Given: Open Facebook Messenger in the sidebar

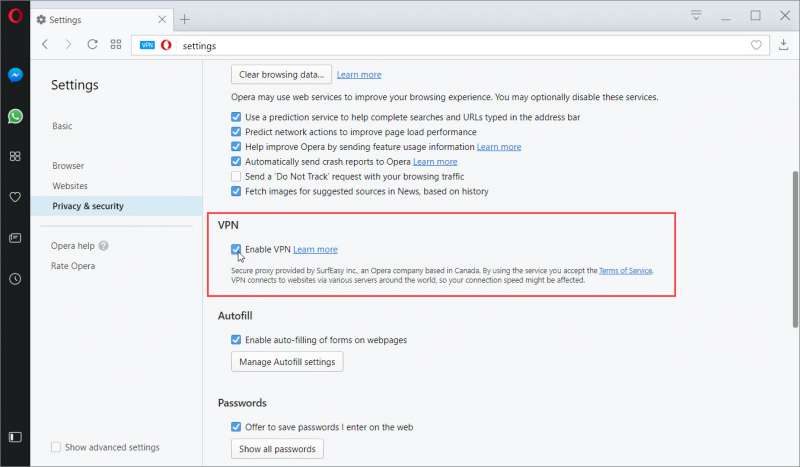Looking at the screenshot, I should click(x=15, y=75).
